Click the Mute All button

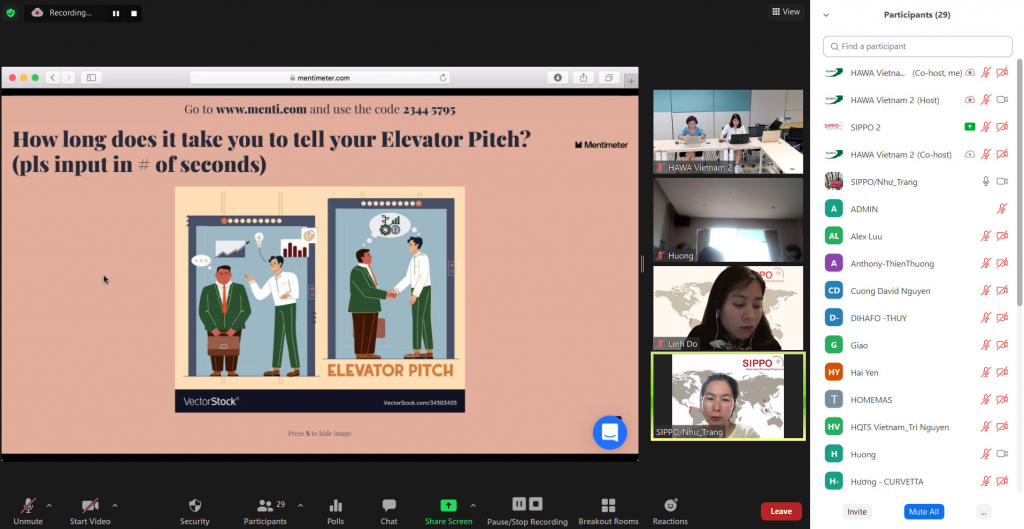(924, 512)
